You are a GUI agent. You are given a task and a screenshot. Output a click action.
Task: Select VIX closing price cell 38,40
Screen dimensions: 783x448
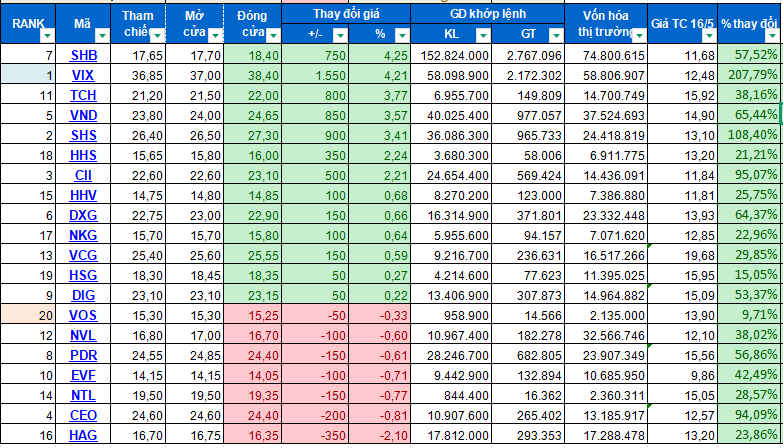point(253,75)
